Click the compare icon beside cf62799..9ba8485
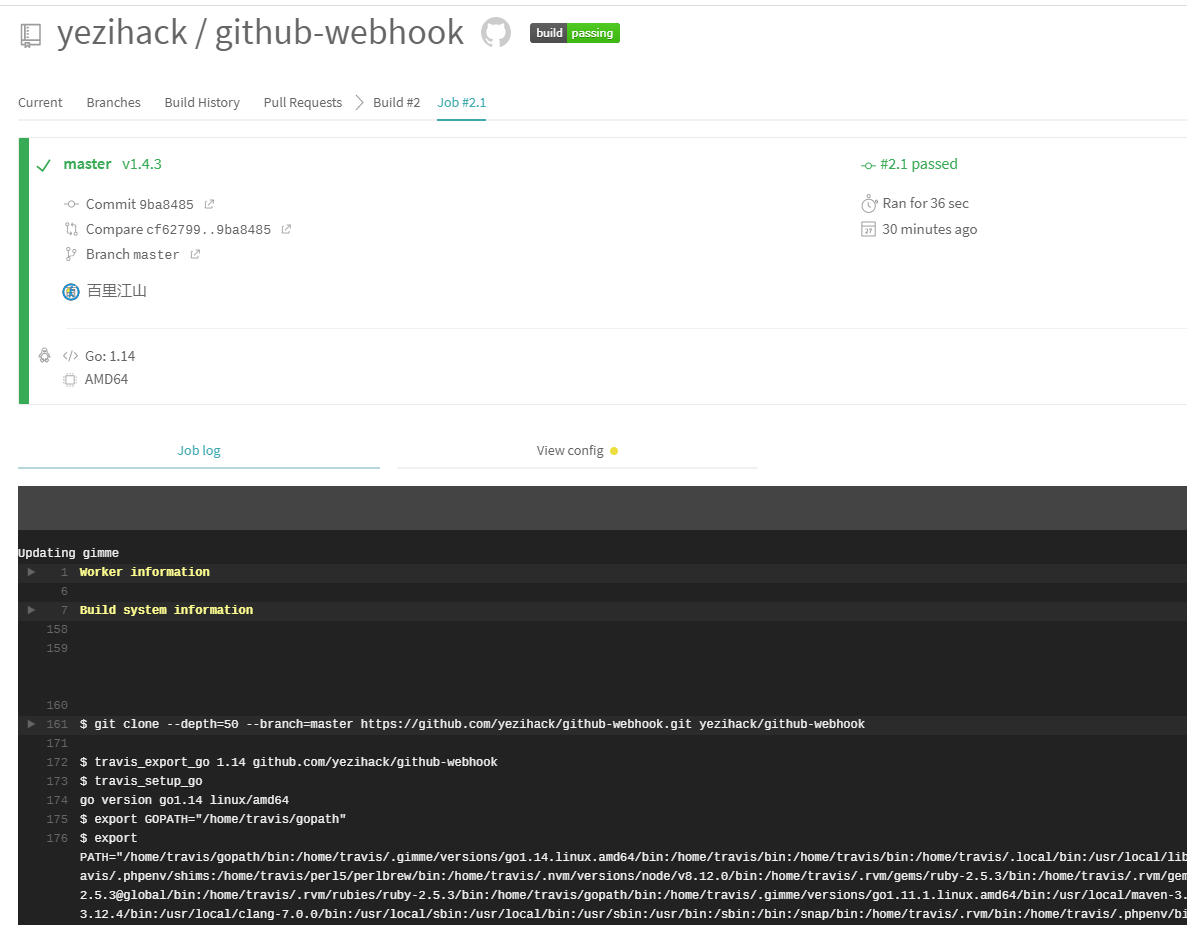The image size is (1187, 925). (x=71, y=229)
